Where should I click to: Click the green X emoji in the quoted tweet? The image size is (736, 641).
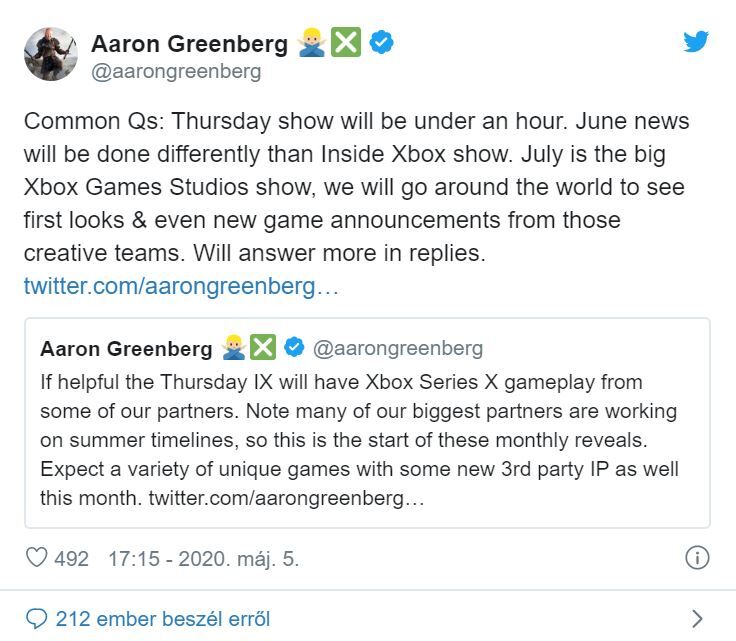click(x=263, y=347)
